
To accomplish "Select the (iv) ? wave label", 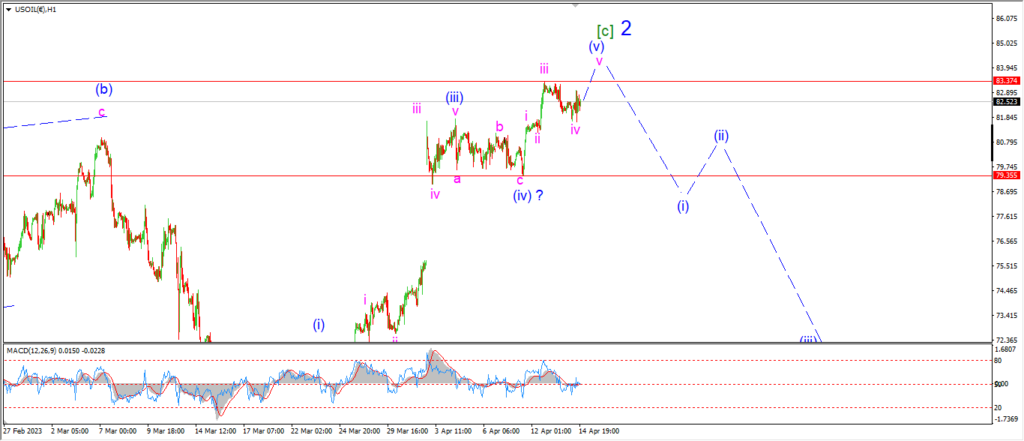I will [x=528, y=195].
